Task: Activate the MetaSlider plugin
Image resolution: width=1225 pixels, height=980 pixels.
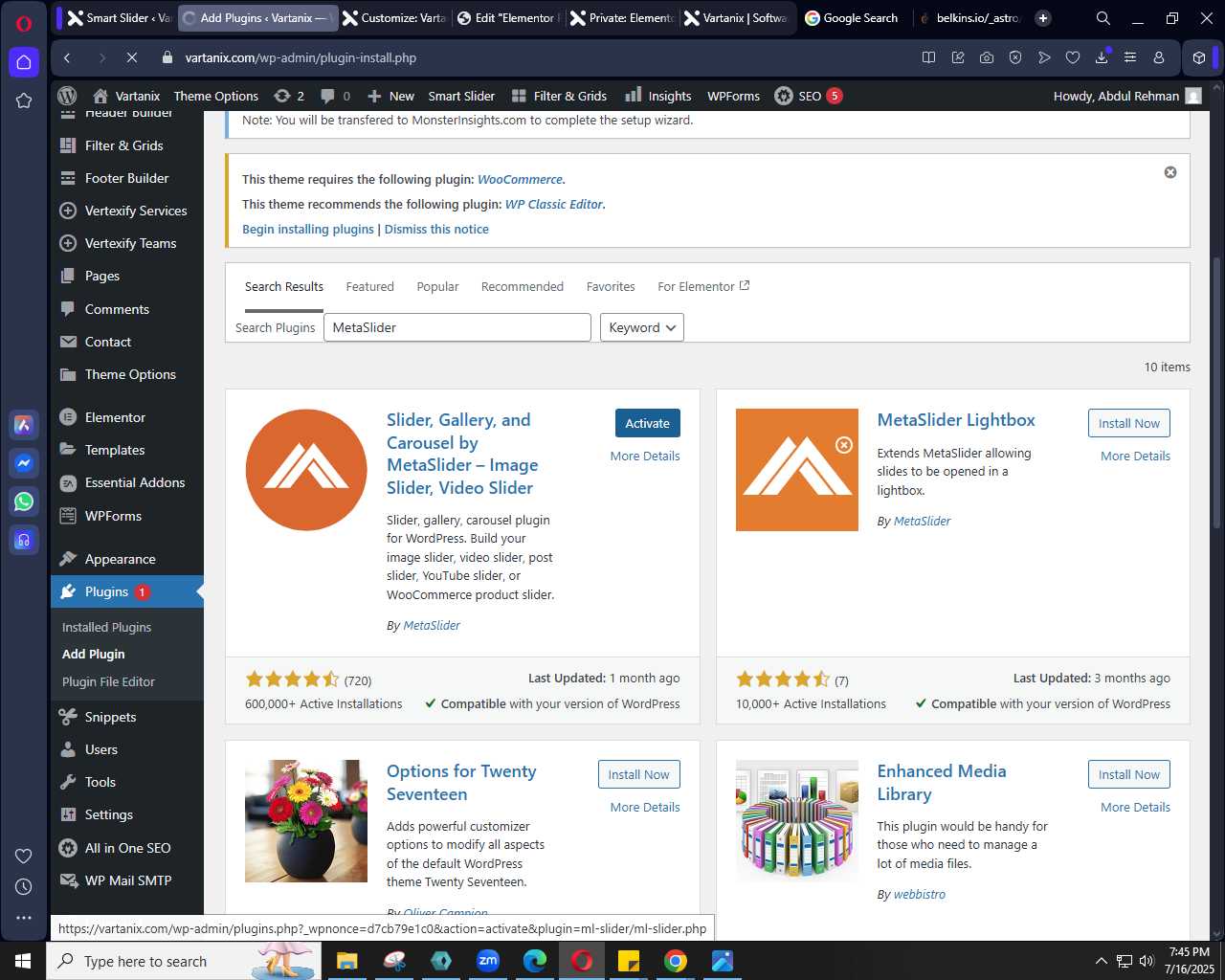Action: point(648,423)
